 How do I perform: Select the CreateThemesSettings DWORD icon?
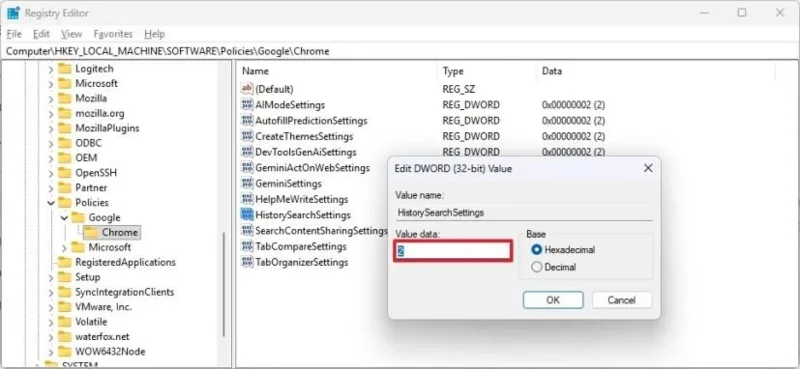click(x=247, y=136)
